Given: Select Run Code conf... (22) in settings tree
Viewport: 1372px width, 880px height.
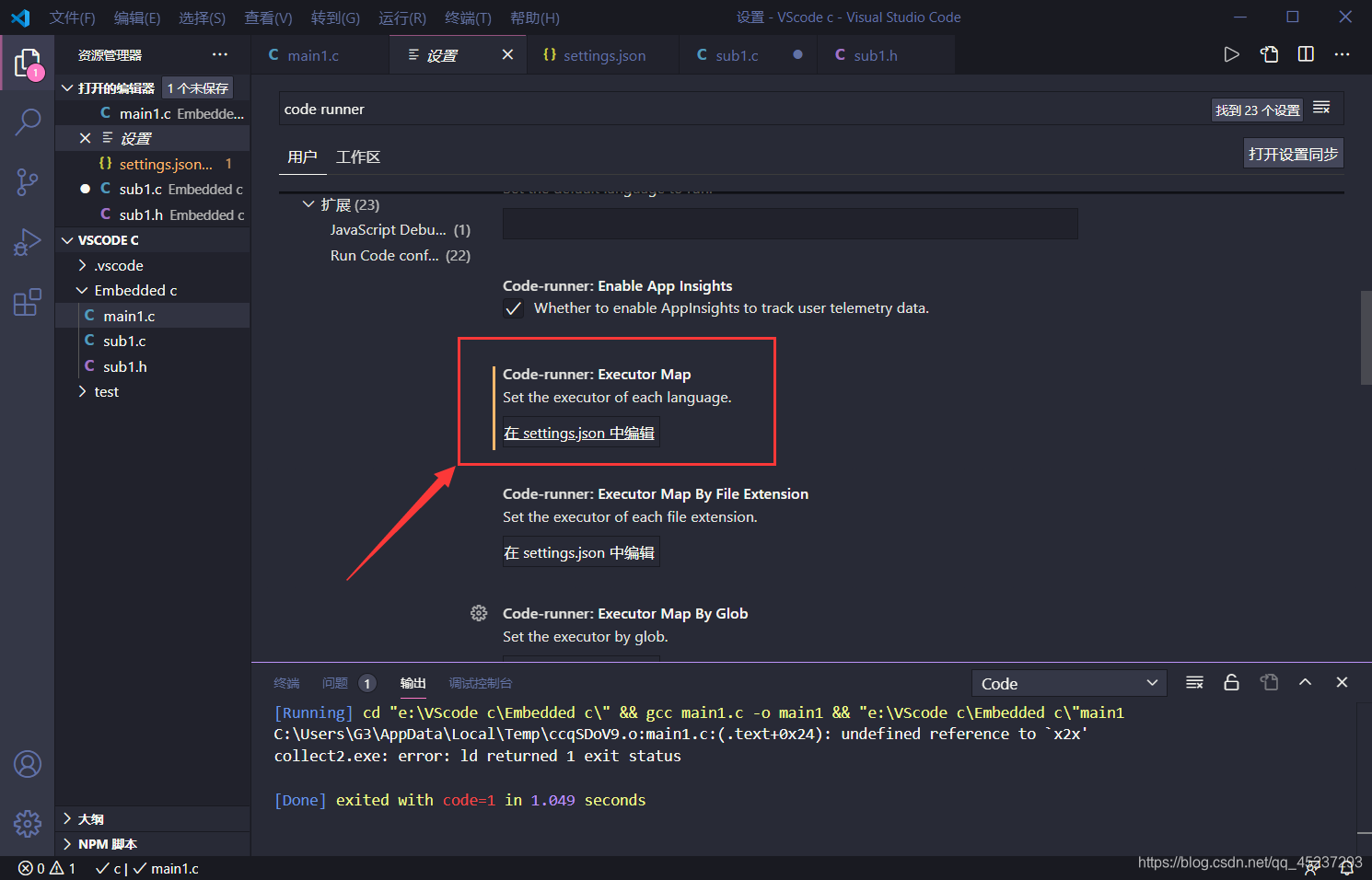Looking at the screenshot, I should pyautogui.click(x=401, y=255).
